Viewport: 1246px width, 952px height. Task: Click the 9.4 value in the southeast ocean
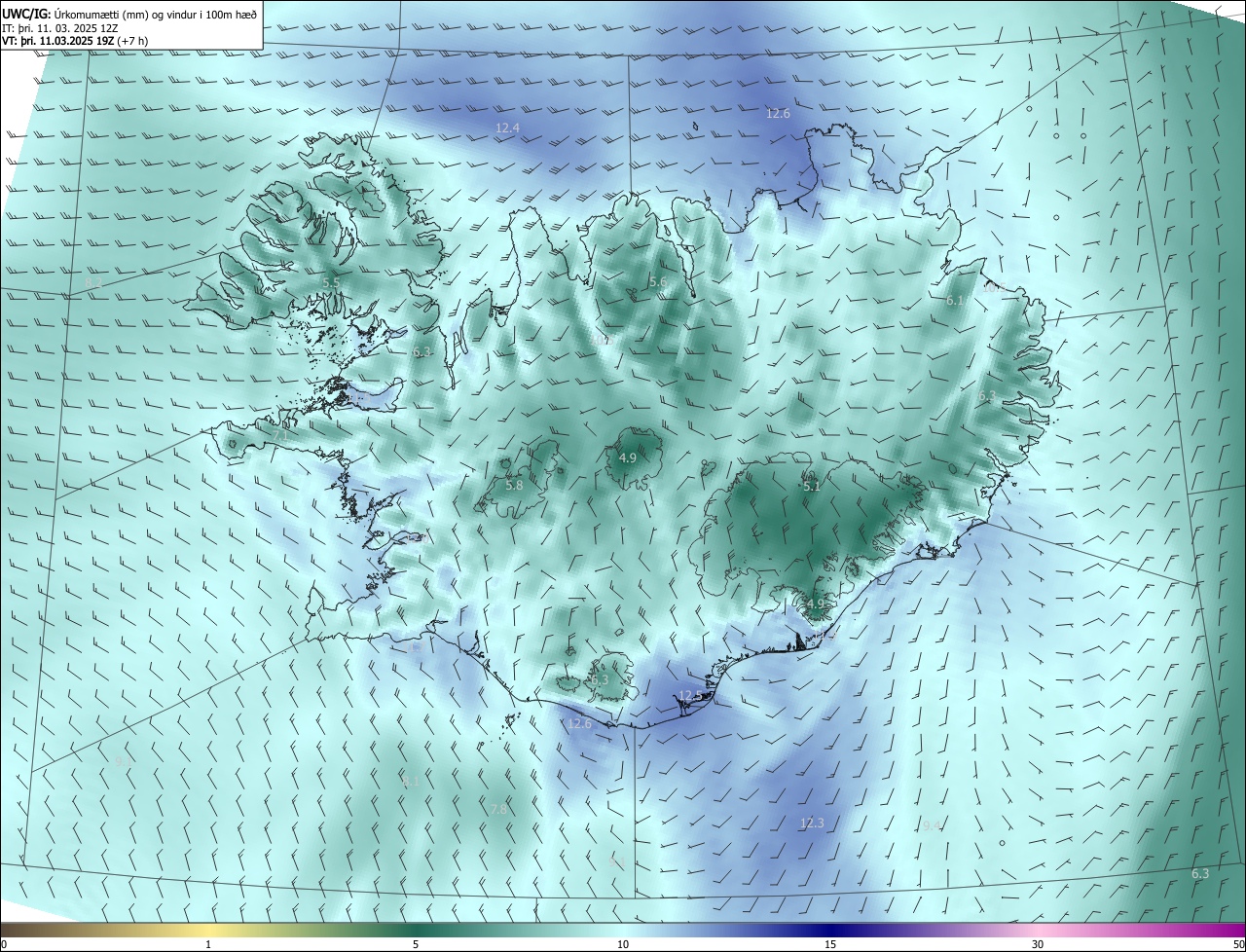[931, 825]
